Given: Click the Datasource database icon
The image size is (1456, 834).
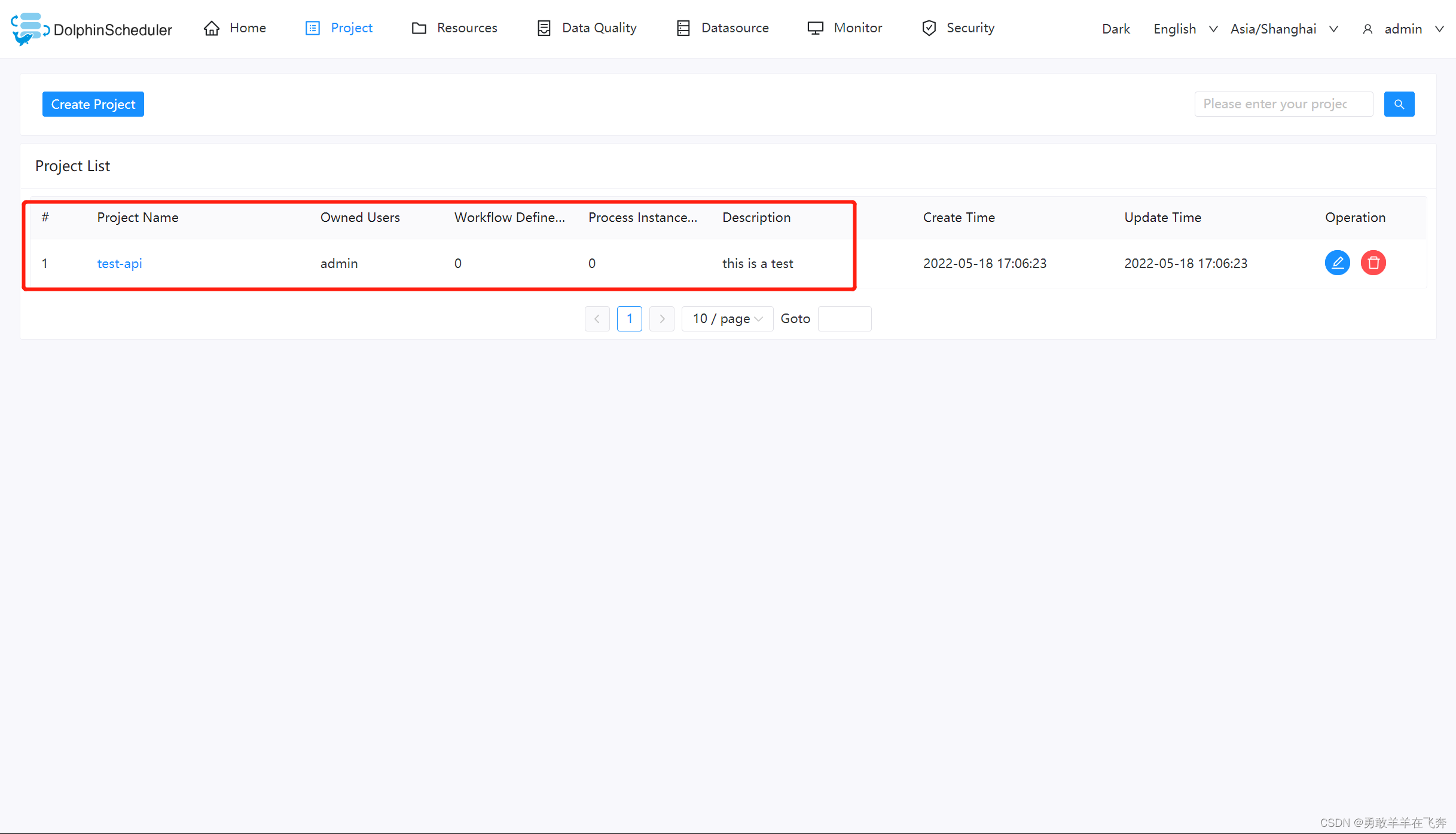Looking at the screenshot, I should (x=684, y=28).
